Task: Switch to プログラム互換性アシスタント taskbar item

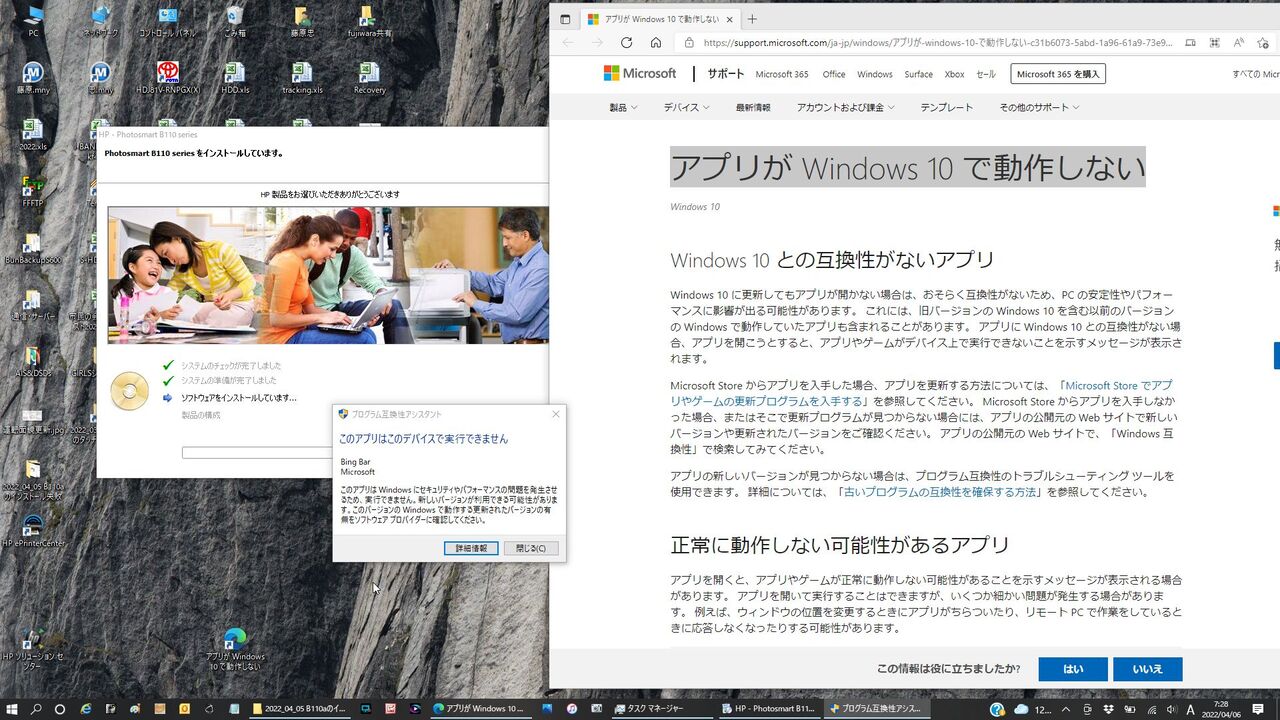Action: coord(875,708)
